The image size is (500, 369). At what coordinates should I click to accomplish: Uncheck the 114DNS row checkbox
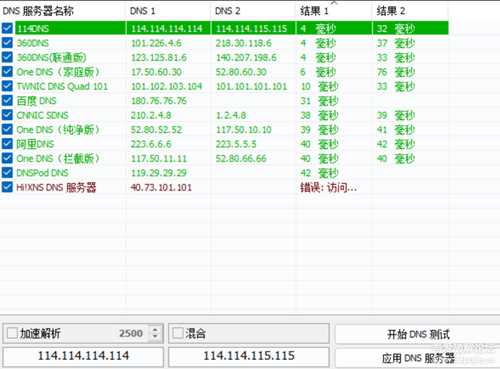click(x=7, y=28)
